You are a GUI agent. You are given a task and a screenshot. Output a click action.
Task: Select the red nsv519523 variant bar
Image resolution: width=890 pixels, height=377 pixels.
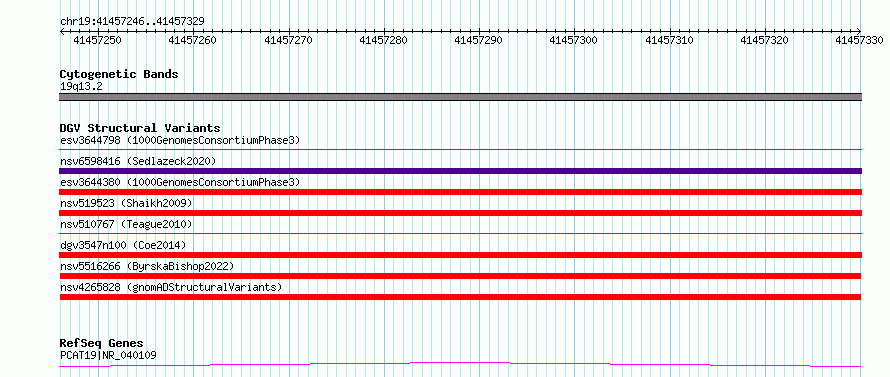pyautogui.click(x=461, y=213)
